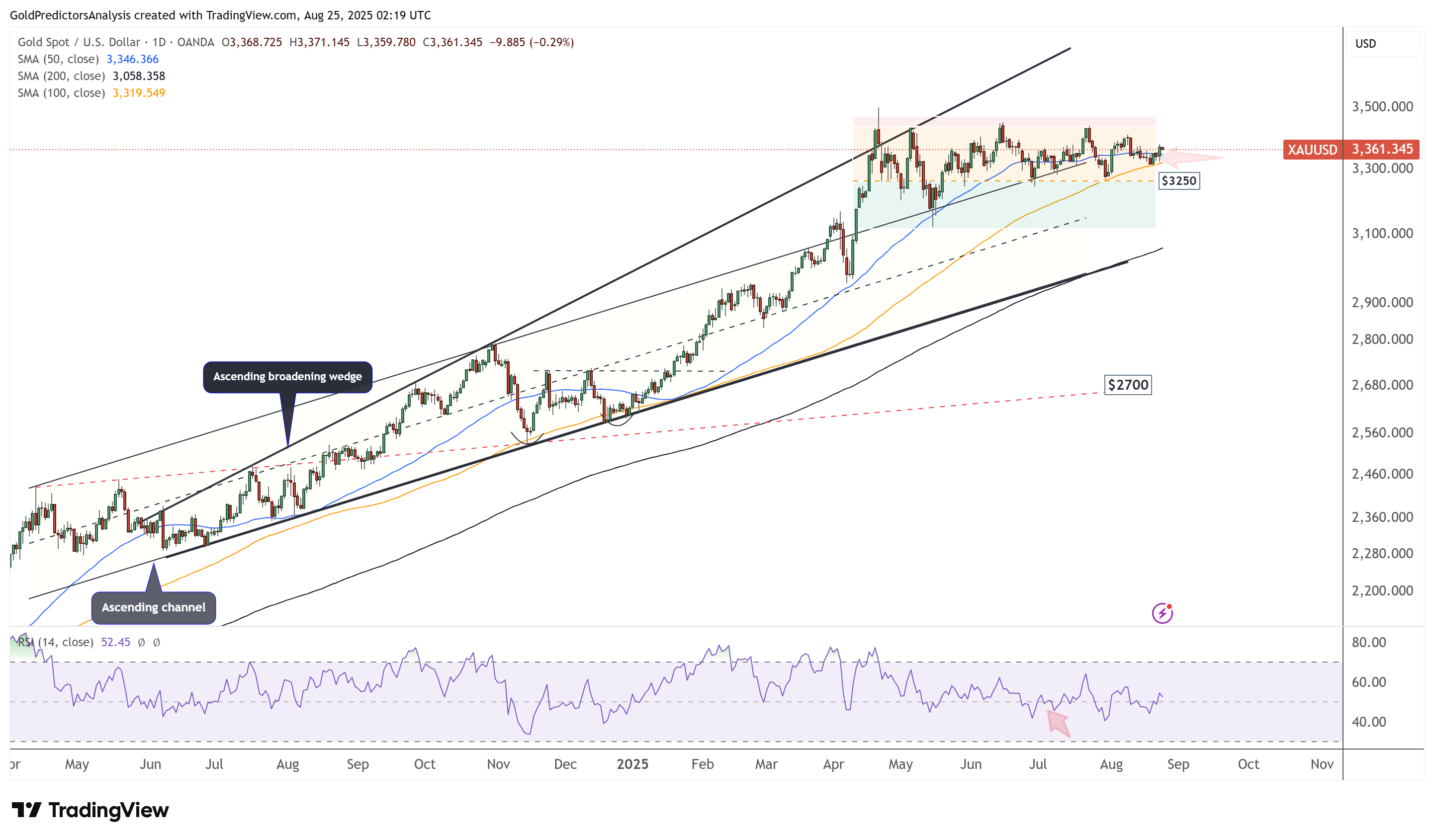Click the RSI 60.00 axis label

(1368, 682)
